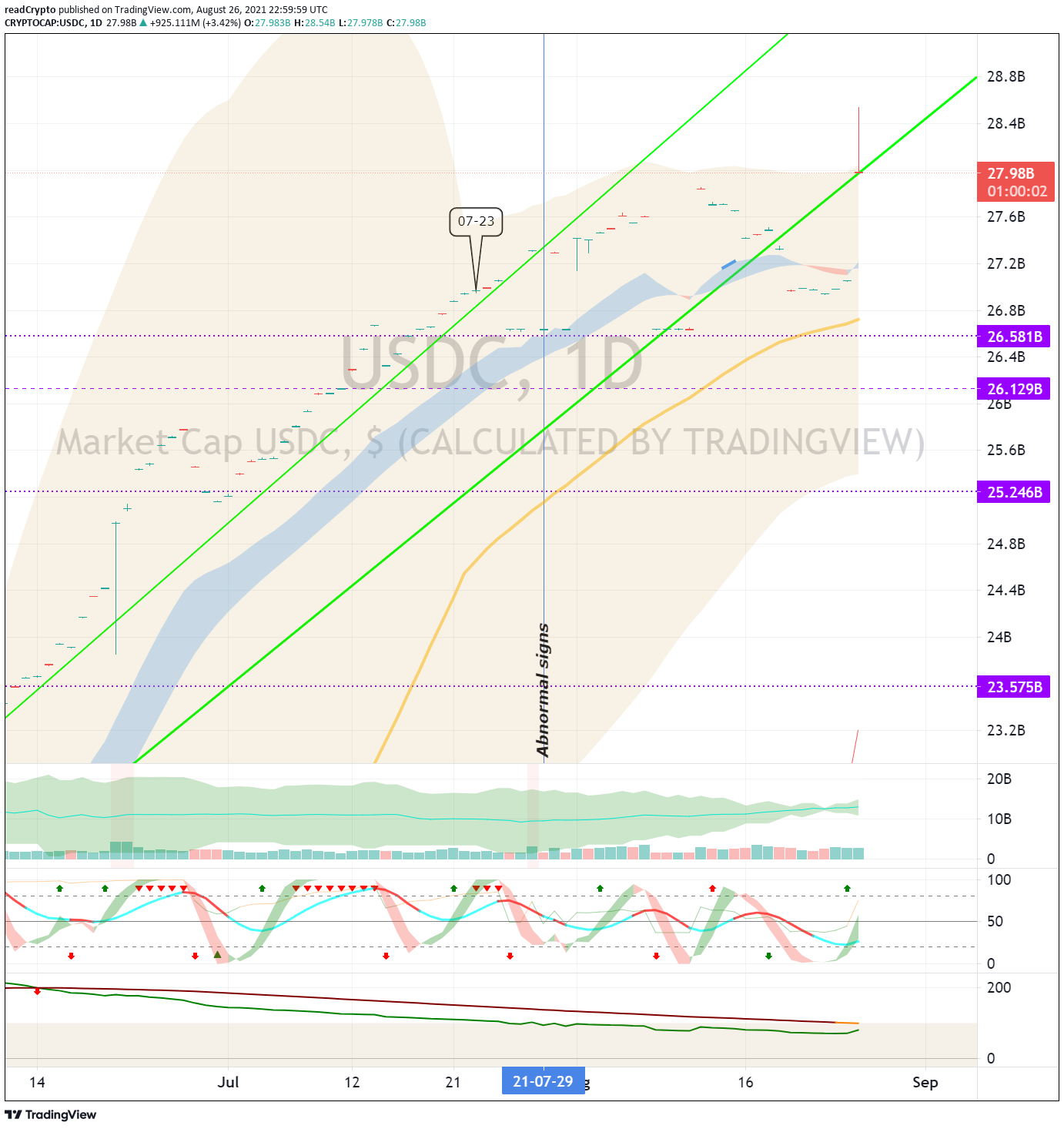Image resolution: width=1064 pixels, height=1129 pixels.
Task: Click the 50 oscillator axis label
Action: tap(995, 921)
